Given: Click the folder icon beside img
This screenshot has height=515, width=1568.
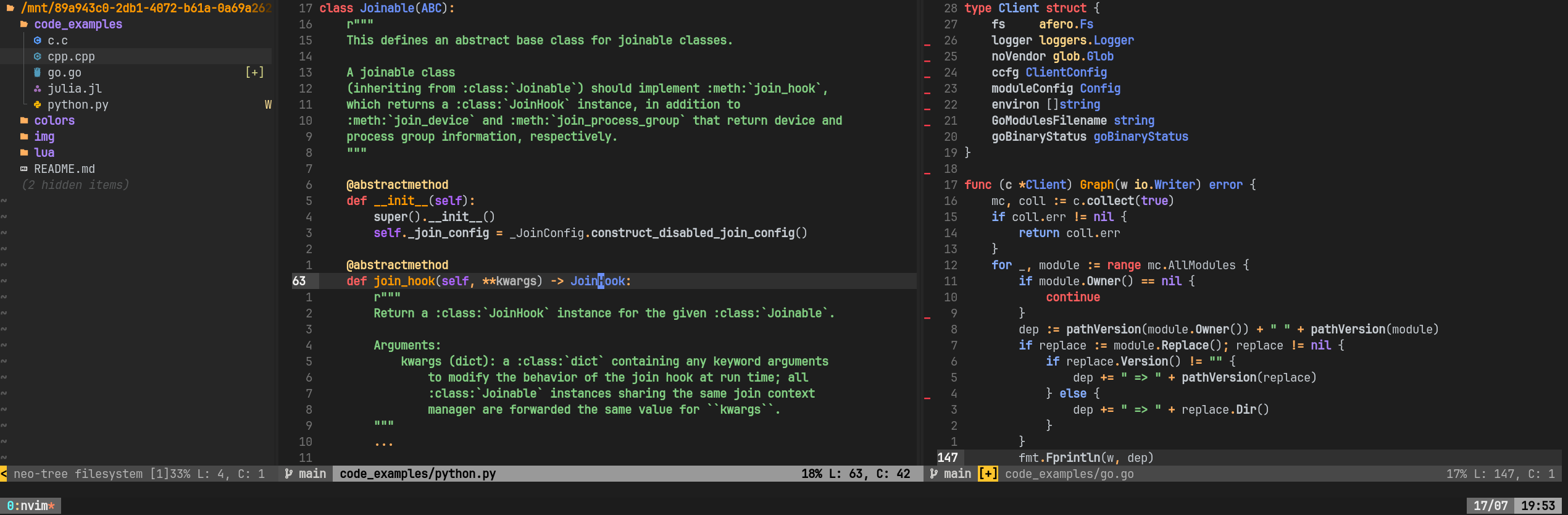Looking at the screenshot, I should click(x=23, y=136).
